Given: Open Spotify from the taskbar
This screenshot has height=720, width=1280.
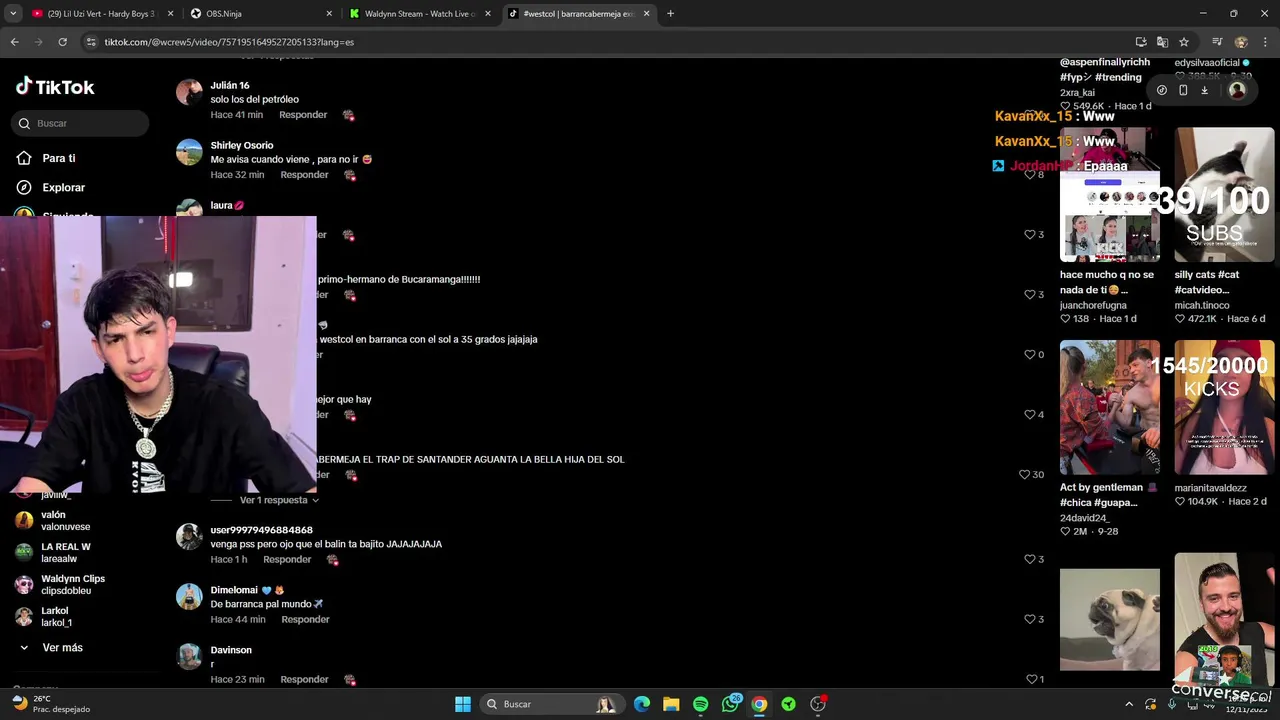Looking at the screenshot, I should [700, 704].
